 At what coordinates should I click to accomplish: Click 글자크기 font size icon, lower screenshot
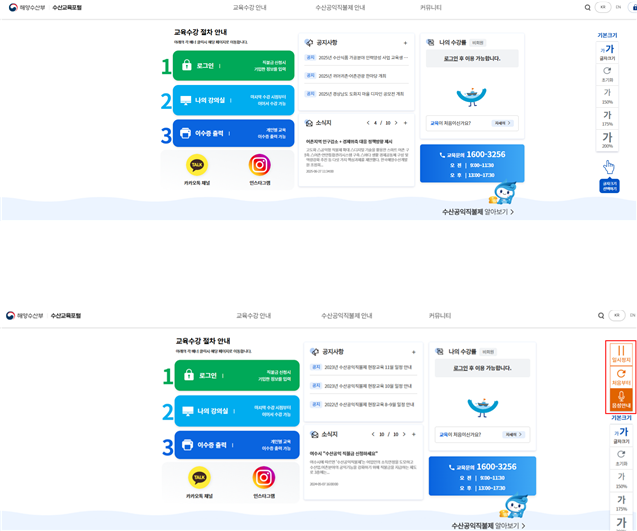pos(621,435)
